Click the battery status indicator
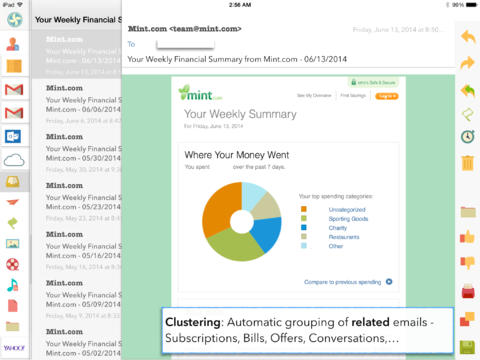 [x=472, y=5]
